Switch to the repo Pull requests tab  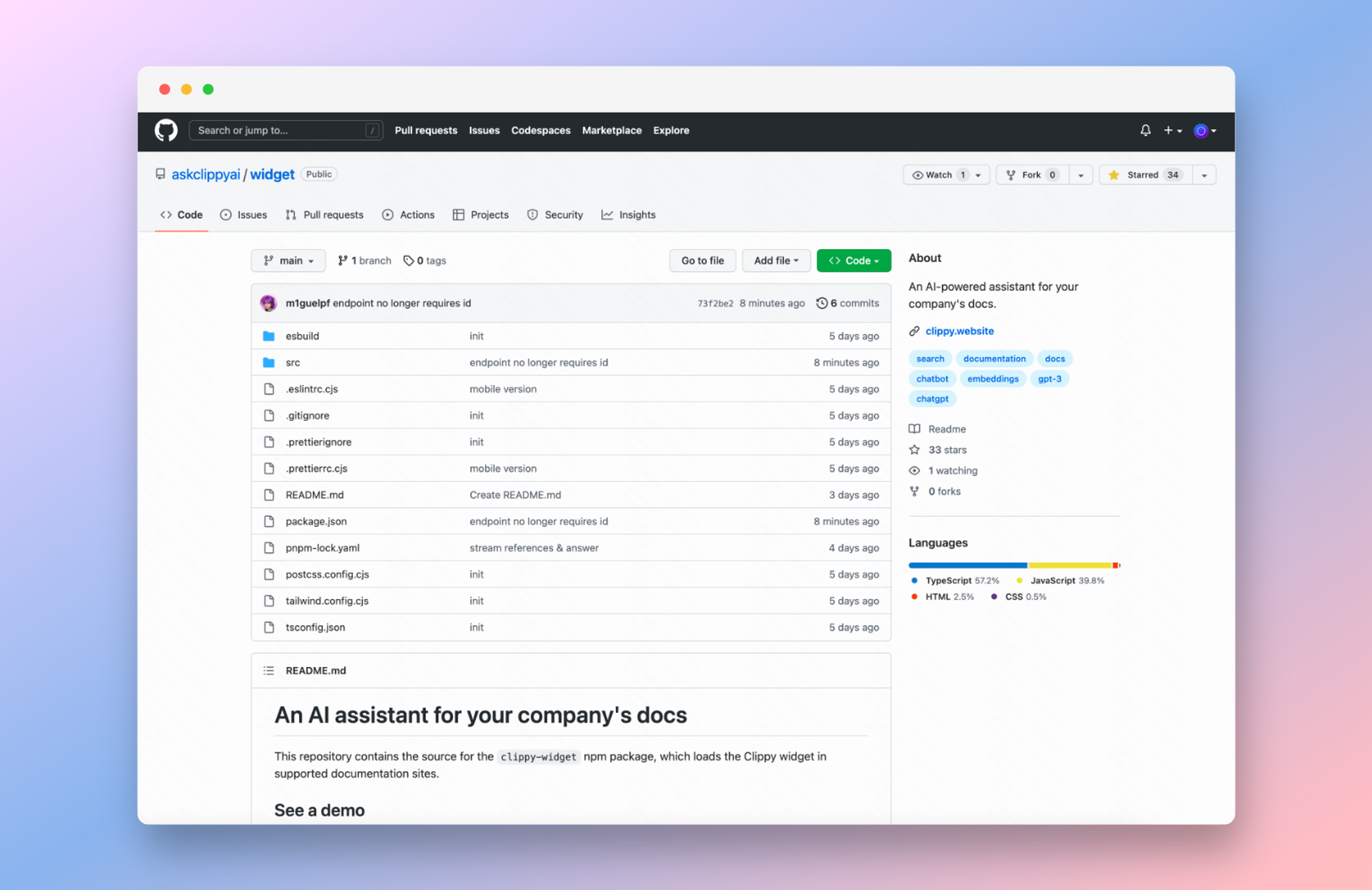point(324,215)
